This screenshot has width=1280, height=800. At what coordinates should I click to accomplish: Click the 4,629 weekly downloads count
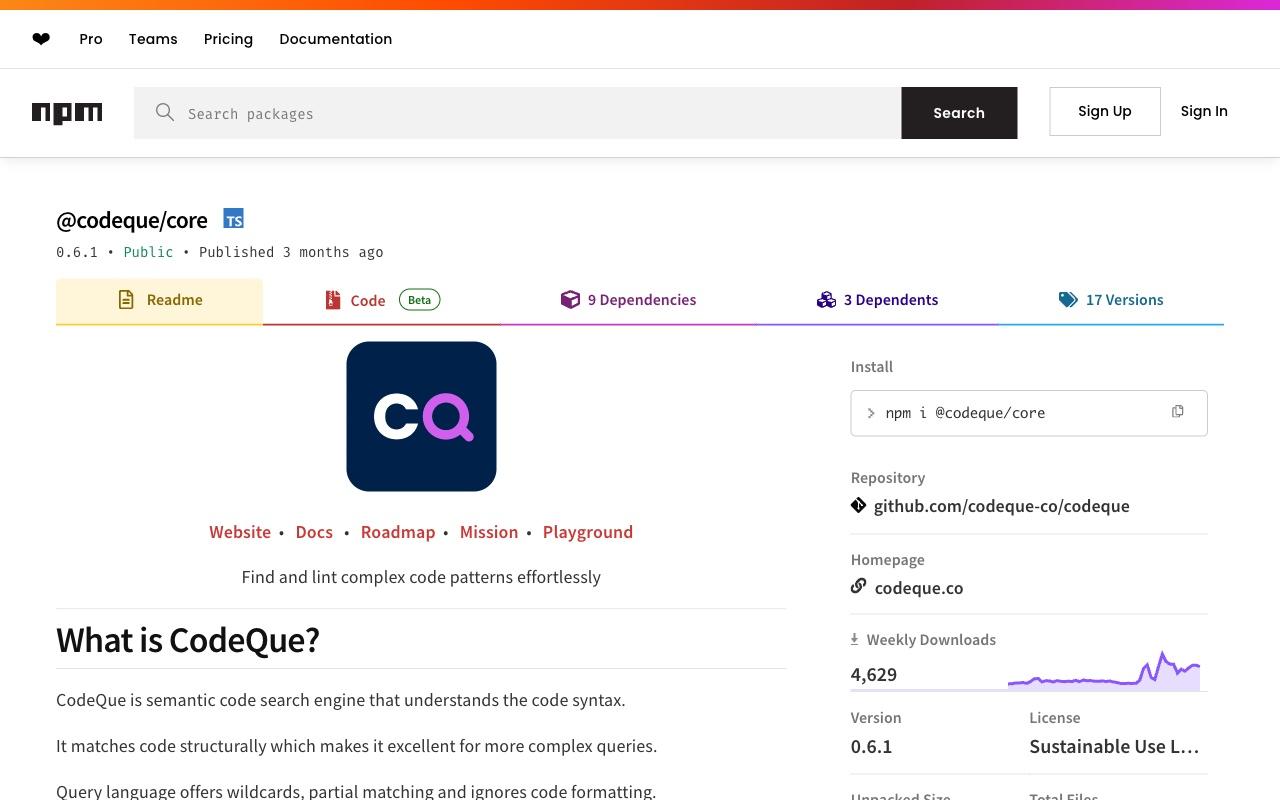pos(874,674)
